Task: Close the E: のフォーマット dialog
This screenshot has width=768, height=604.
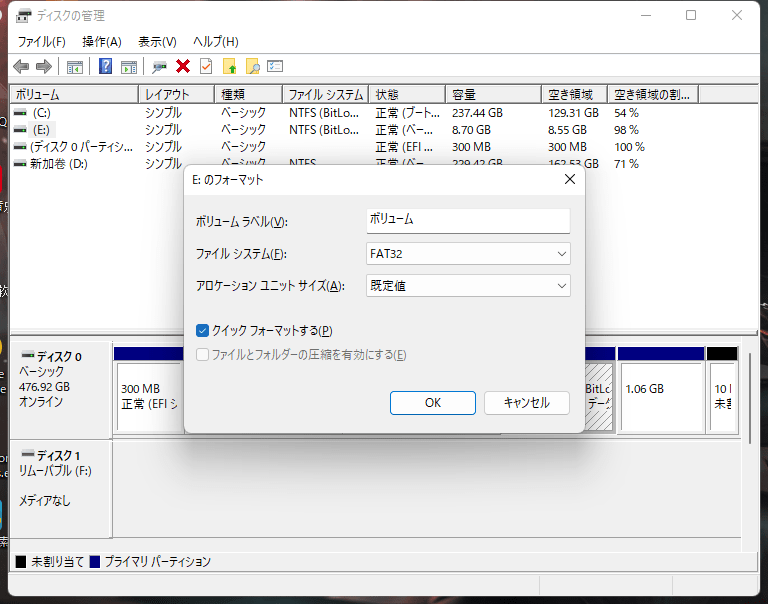Action: click(x=570, y=179)
